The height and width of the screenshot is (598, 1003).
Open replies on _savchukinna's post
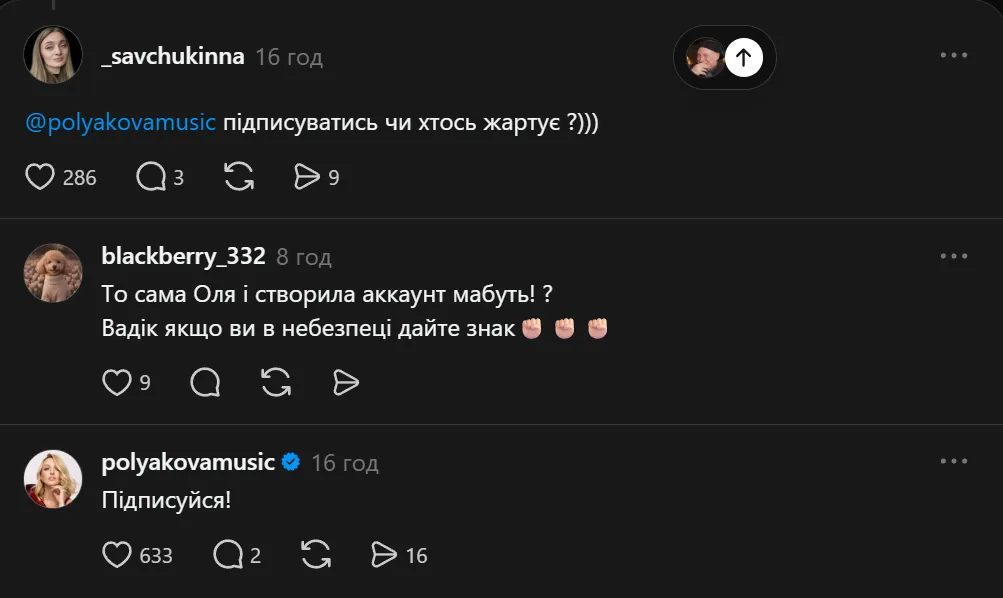tap(151, 177)
